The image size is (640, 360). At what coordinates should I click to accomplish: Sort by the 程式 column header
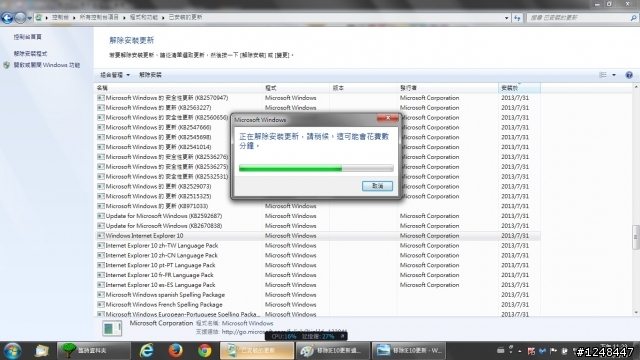296,88
